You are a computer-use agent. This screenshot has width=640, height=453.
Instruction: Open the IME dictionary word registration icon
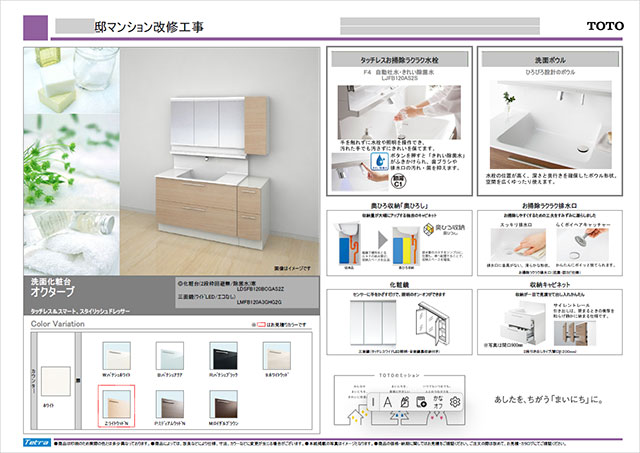[421, 402]
